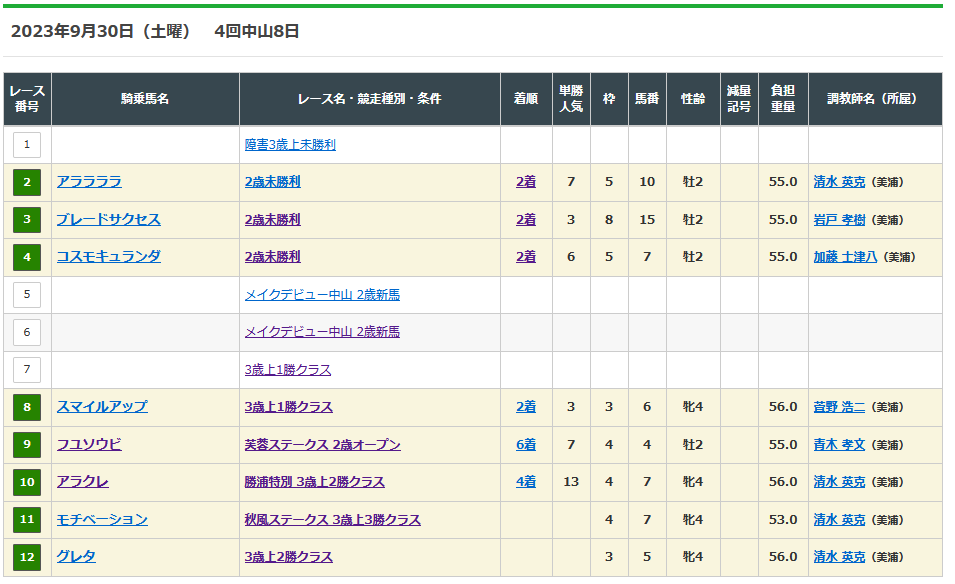Click the green race number 2 badge
The image size is (955, 584).
pyautogui.click(x=27, y=182)
